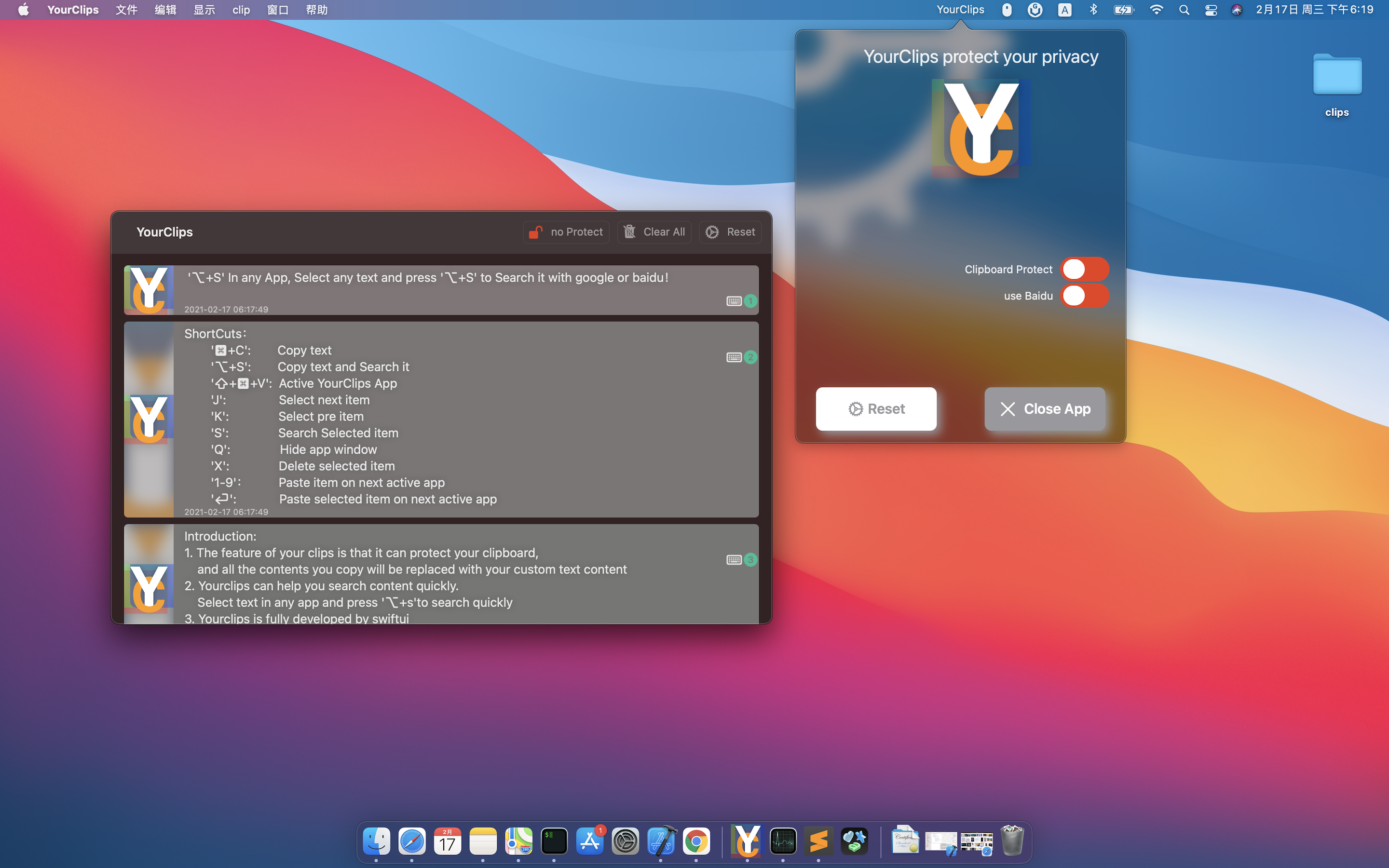This screenshot has width=1389, height=868.
Task: Open App Store from the Dock
Action: 589,841
